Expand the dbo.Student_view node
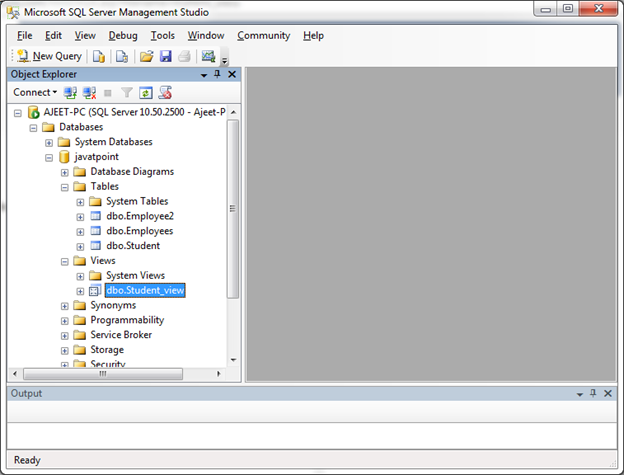Screen dimensions: 624x475 point(80,291)
